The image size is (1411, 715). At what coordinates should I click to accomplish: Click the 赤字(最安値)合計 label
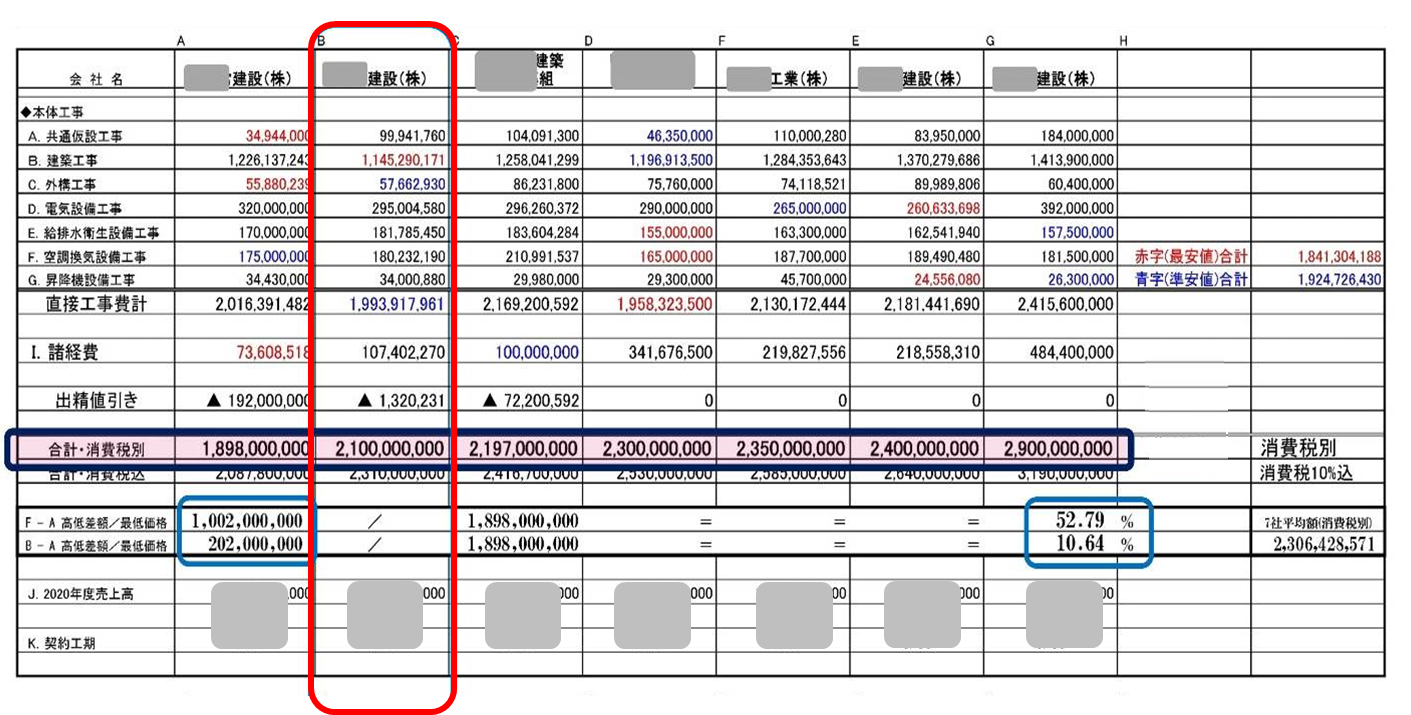(1184, 256)
